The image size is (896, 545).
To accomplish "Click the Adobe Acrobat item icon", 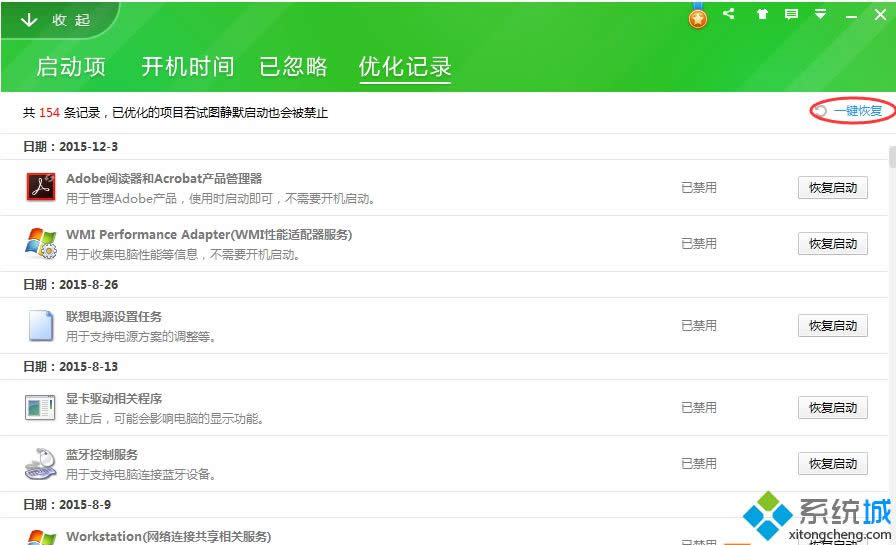I will [41, 187].
